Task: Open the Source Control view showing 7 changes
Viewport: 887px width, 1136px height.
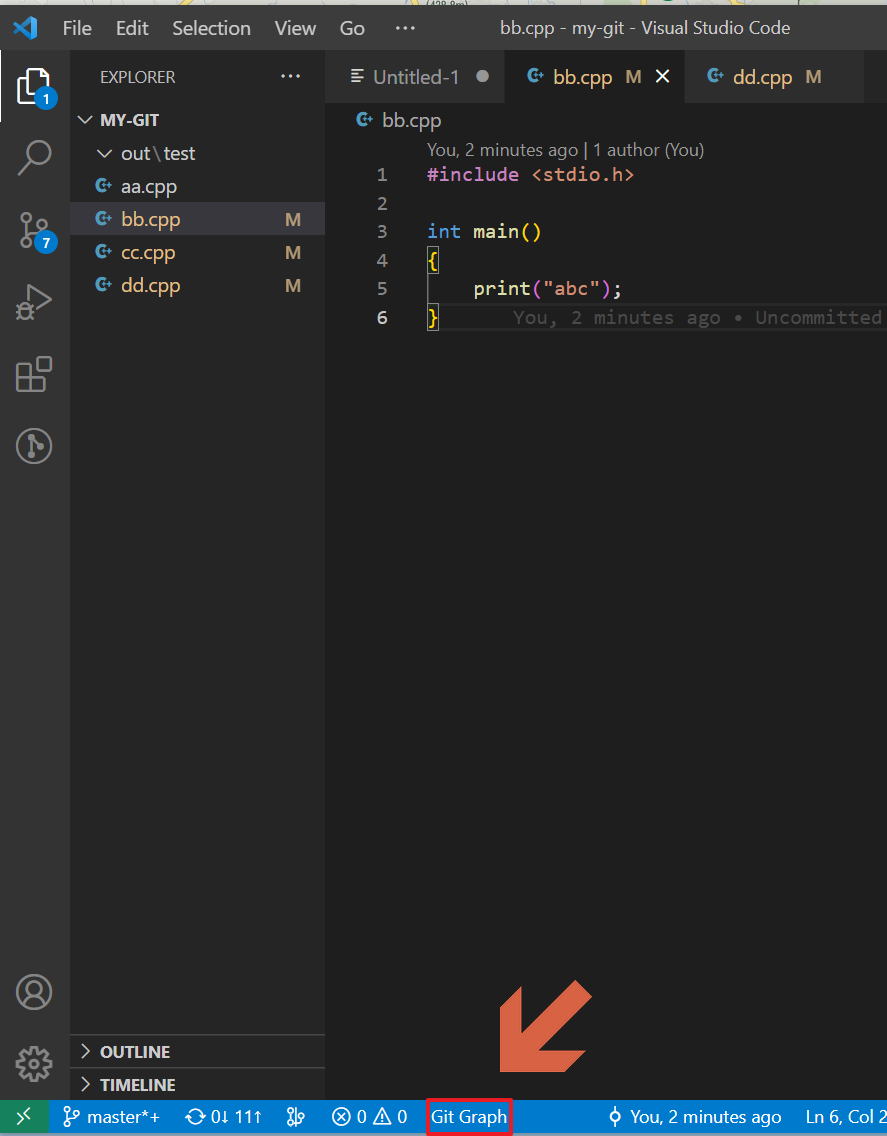Action: (34, 231)
